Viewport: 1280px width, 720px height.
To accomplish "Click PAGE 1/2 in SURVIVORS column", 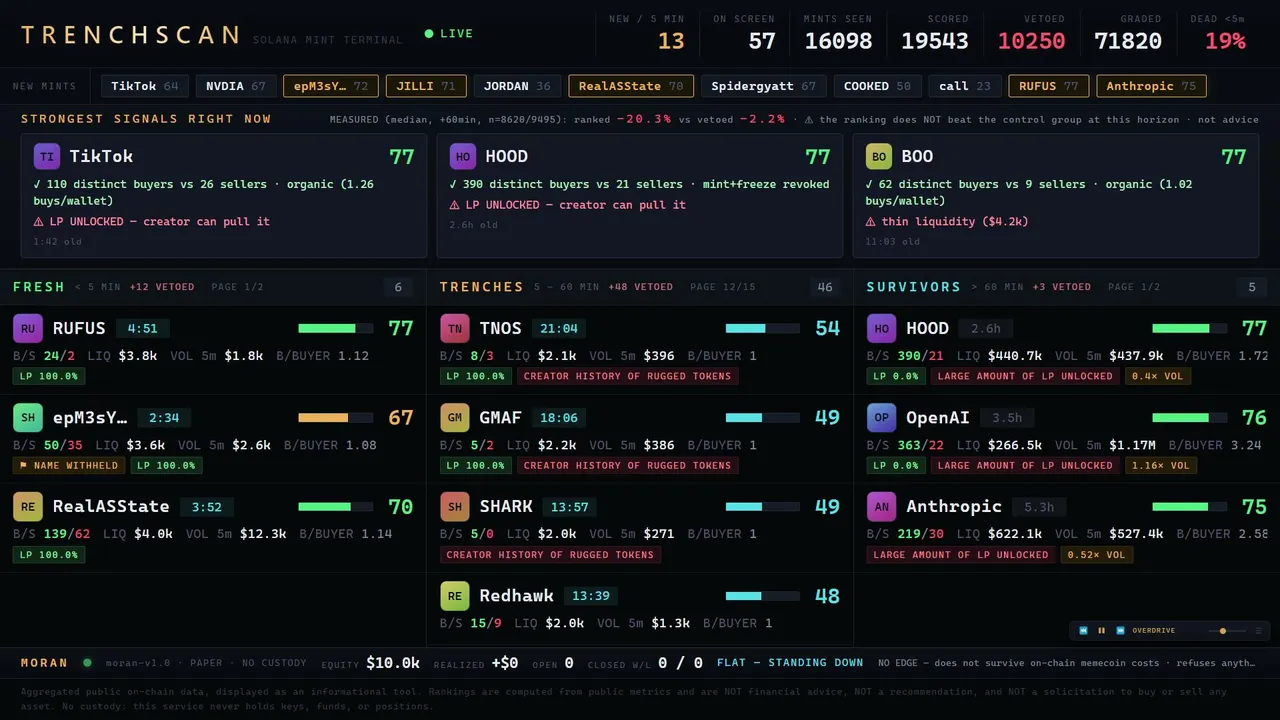I will click(x=1134, y=287).
